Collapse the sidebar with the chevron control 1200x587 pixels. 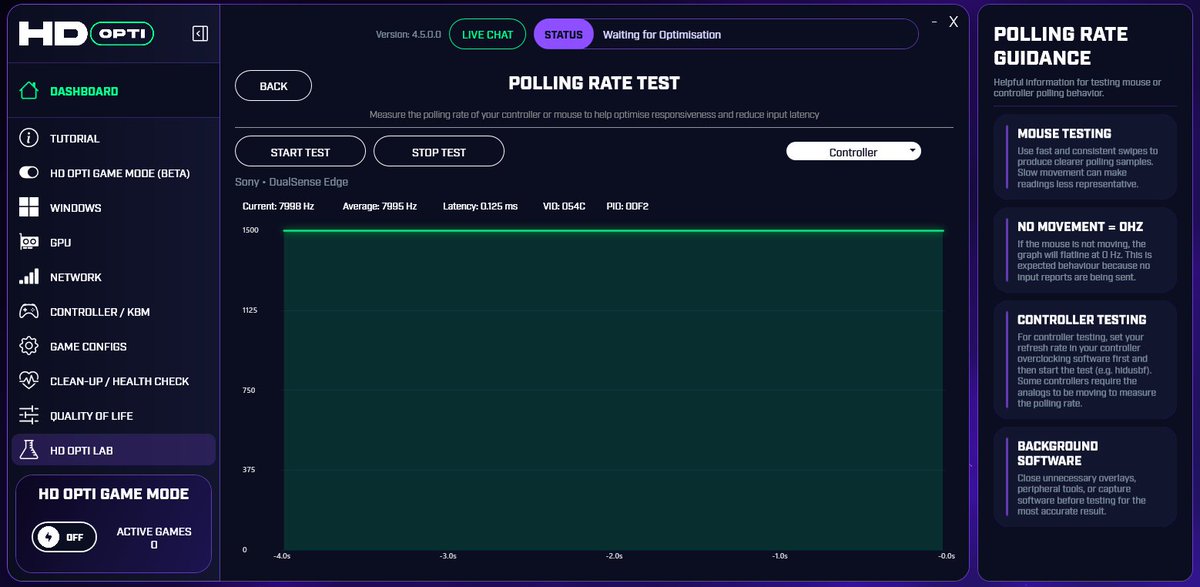(200, 32)
